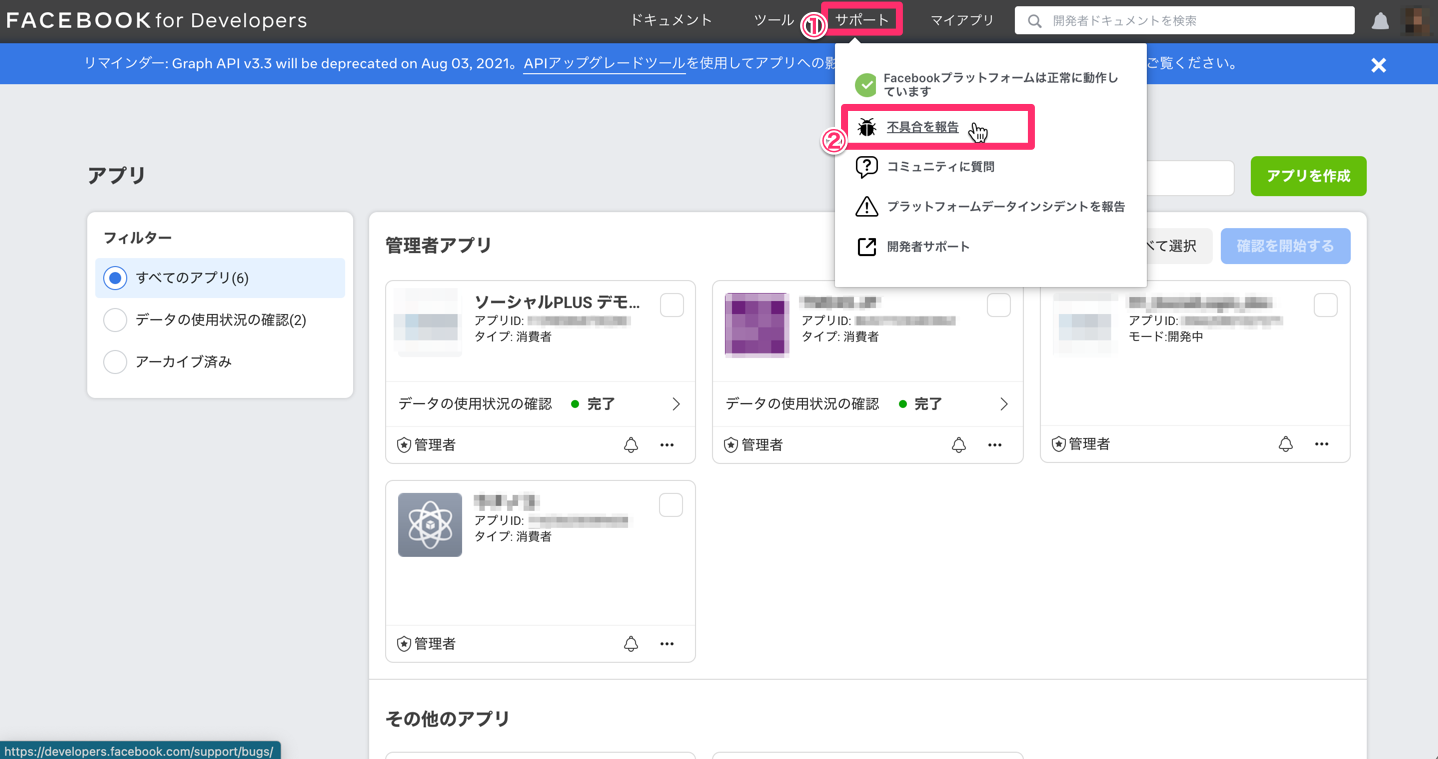Click admin shield icon on ソーシャルPLUS デモ card
1438x759 pixels.
pos(404,445)
